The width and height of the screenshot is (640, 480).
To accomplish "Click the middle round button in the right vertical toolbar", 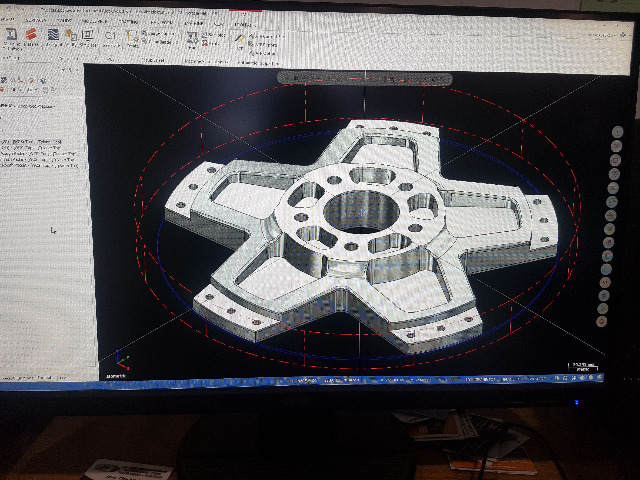I will pos(610,229).
